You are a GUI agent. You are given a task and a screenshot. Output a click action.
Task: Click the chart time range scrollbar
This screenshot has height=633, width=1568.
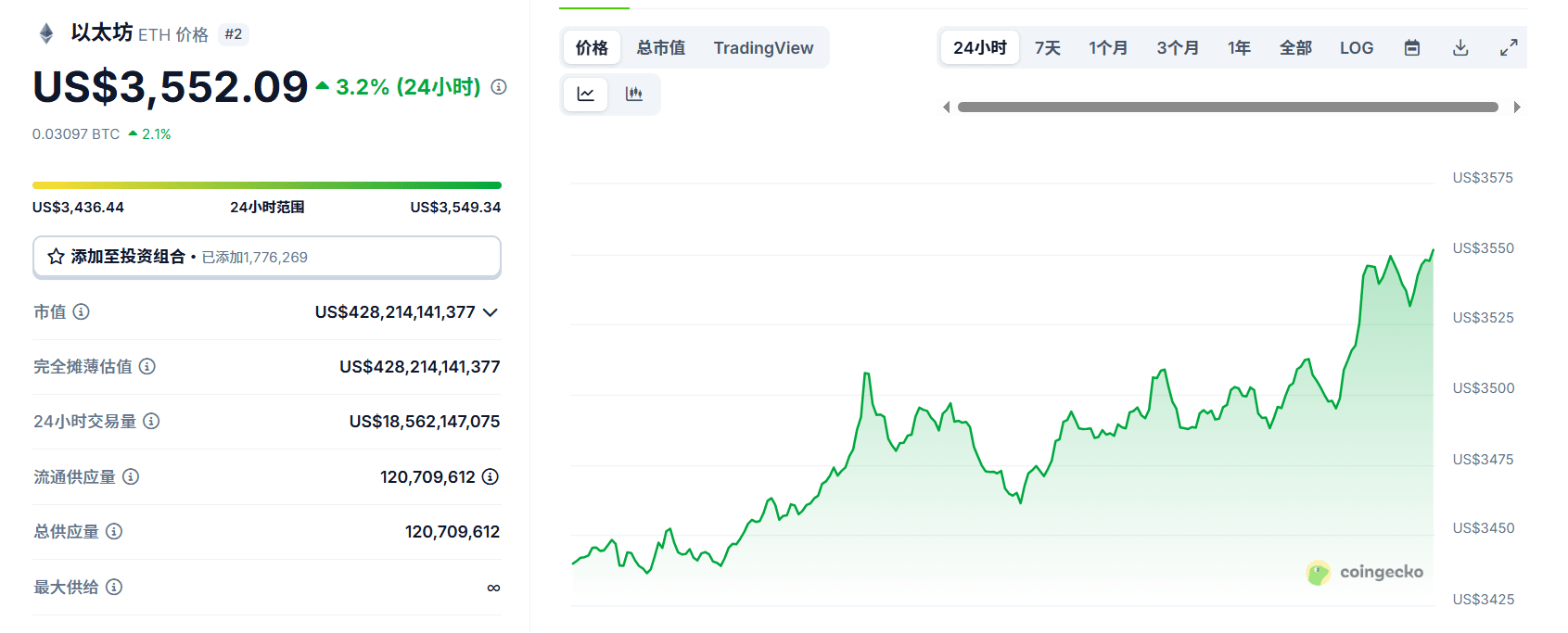[1228, 108]
